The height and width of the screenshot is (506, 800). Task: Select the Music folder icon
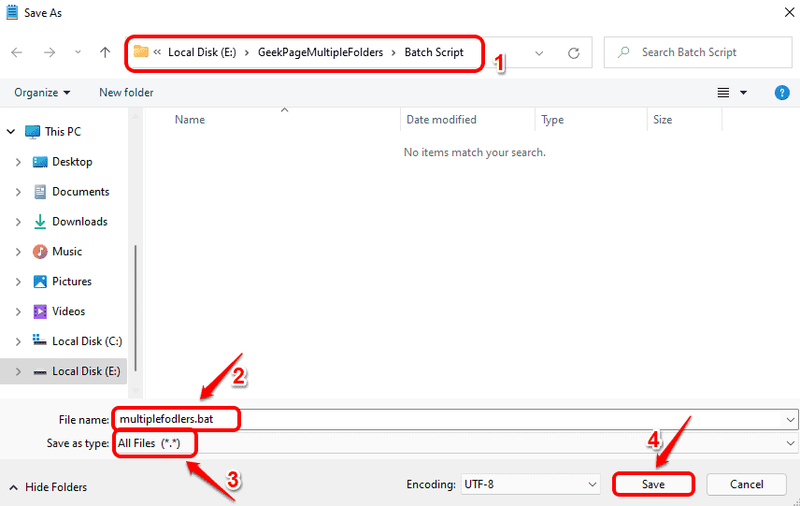pos(40,251)
